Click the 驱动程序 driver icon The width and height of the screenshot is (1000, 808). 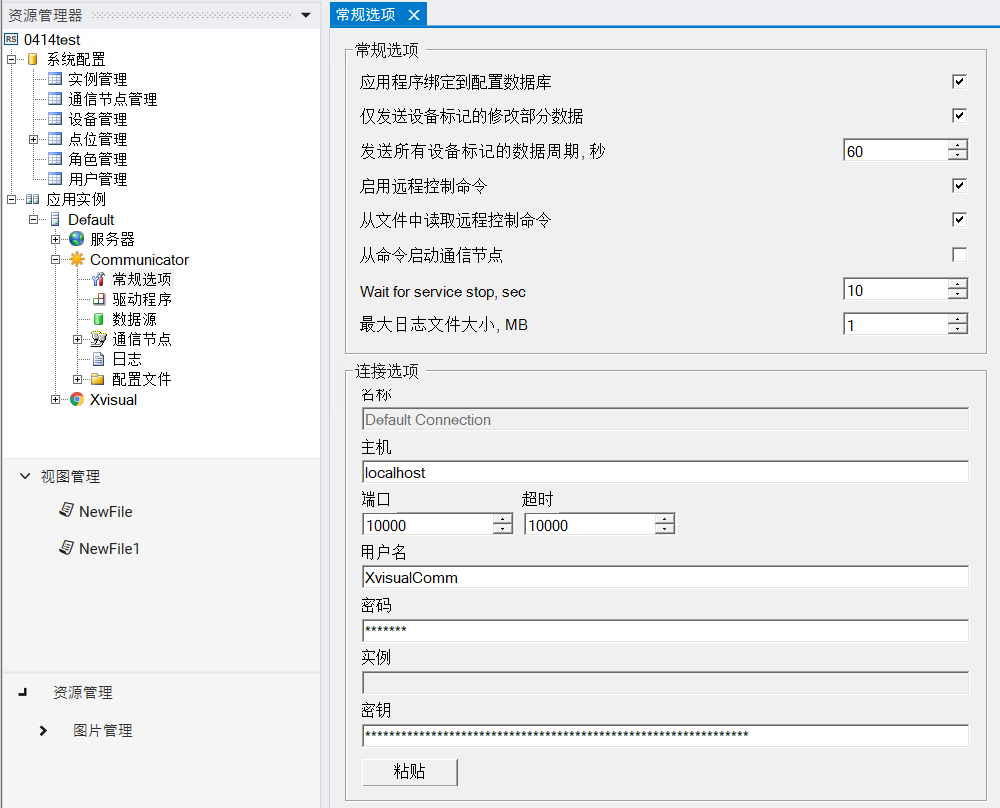click(x=98, y=299)
